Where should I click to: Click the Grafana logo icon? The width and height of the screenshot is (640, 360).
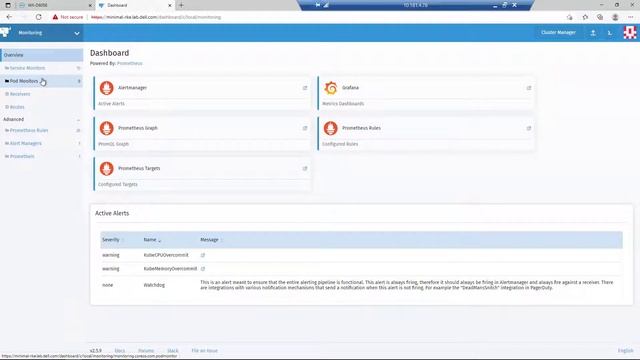(331, 88)
